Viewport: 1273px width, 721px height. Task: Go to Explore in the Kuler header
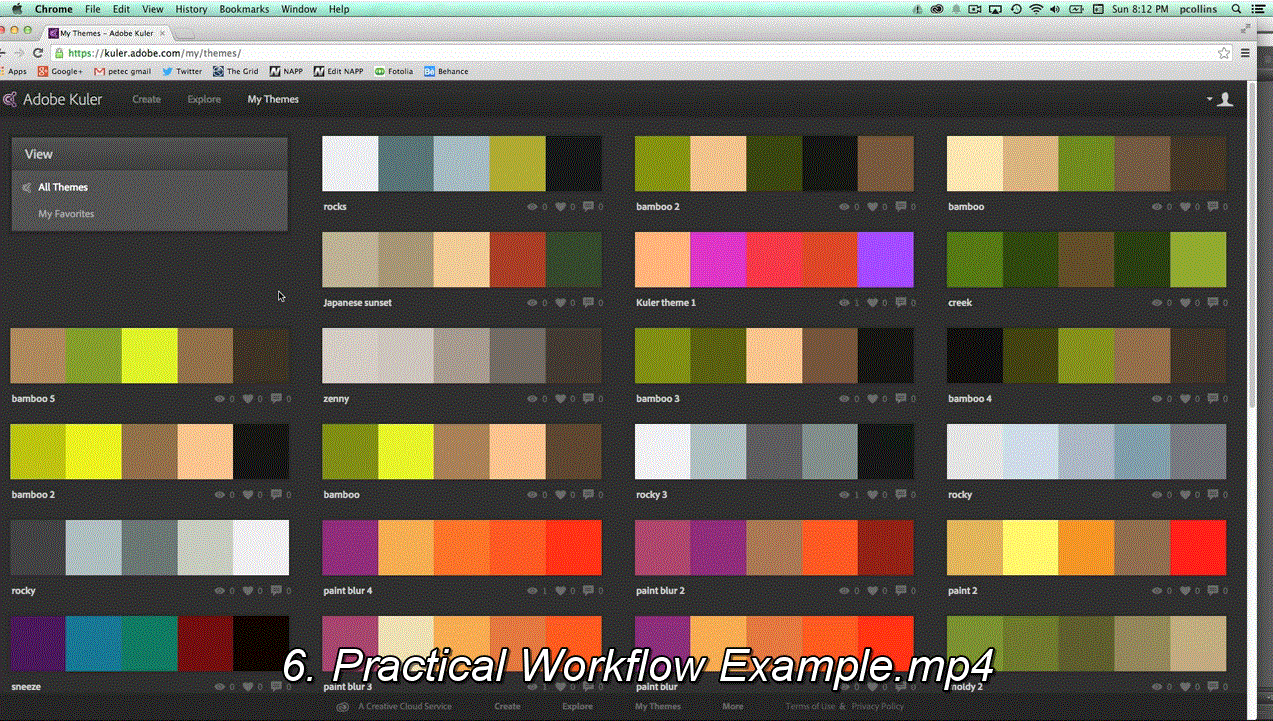(204, 99)
